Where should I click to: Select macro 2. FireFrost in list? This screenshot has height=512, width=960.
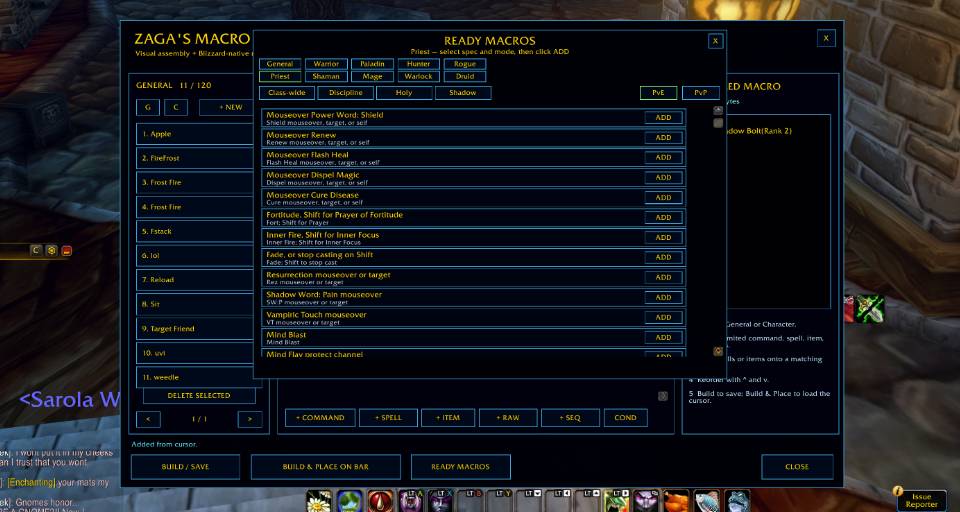[x=195, y=158]
